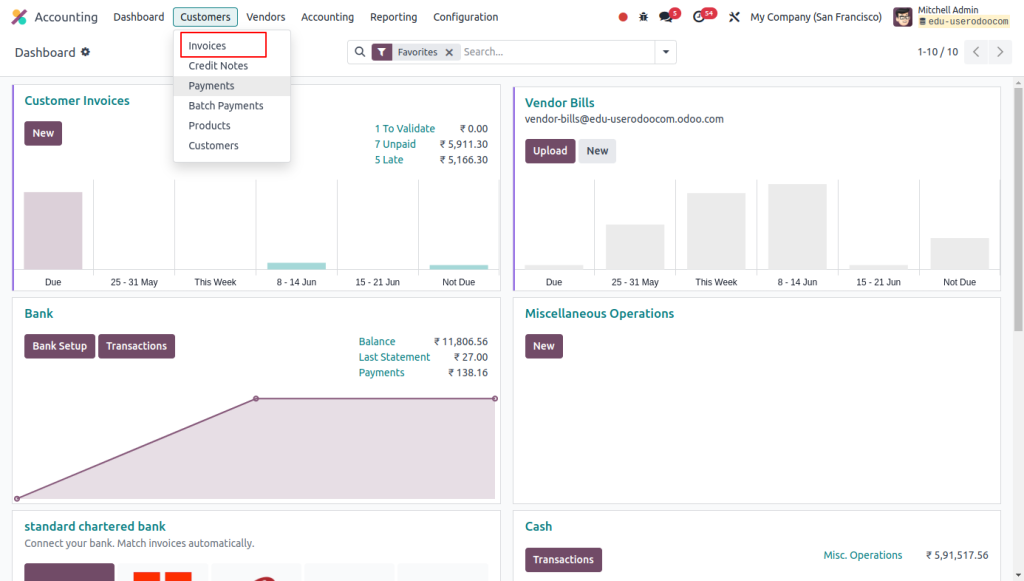The width and height of the screenshot is (1024, 581).
Task: Open the search options dropdown arrow
Action: (x=665, y=51)
